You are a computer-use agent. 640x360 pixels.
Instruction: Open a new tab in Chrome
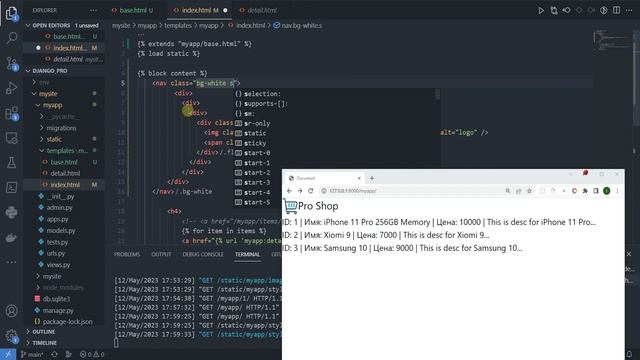click(x=372, y=178)
